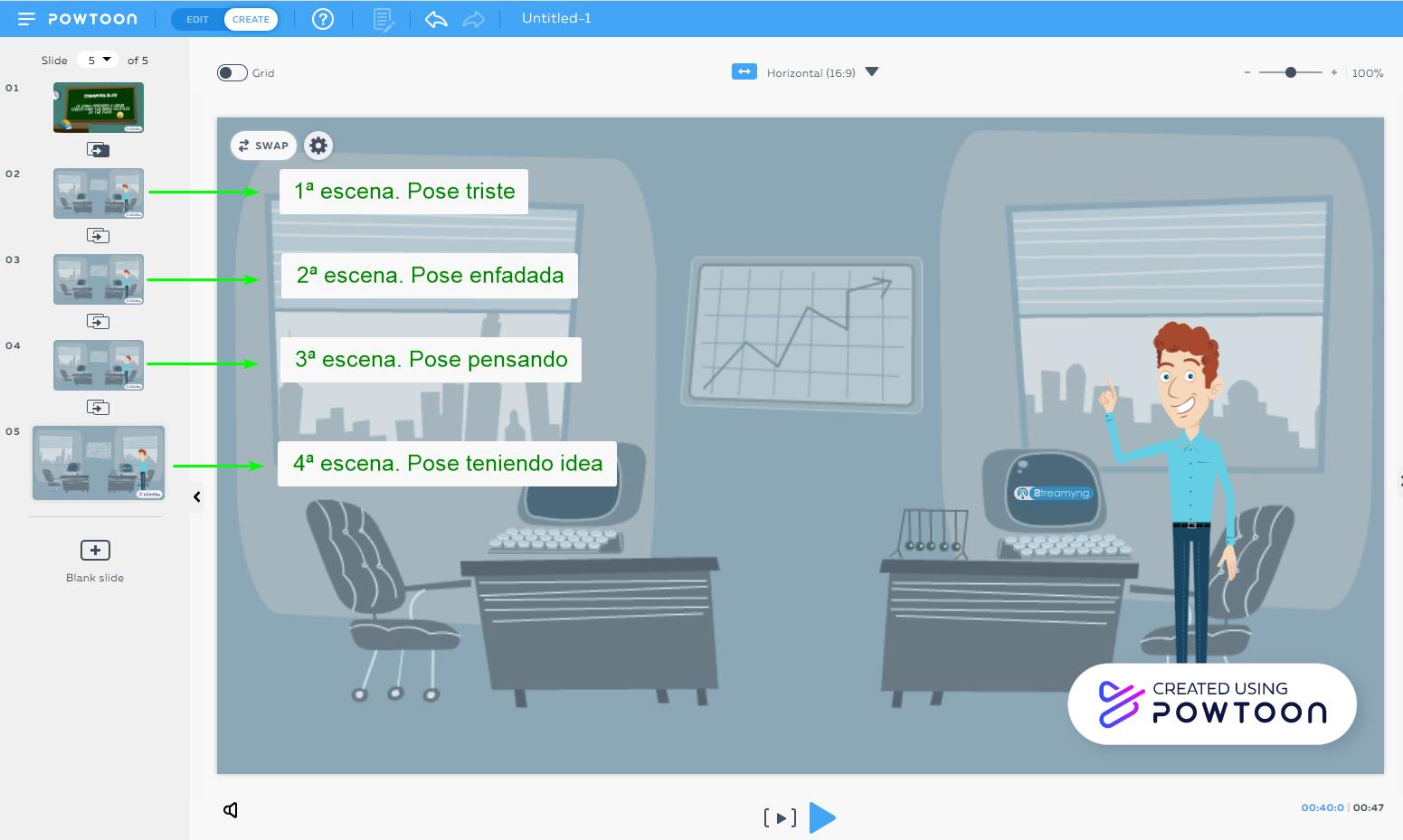Open the help question mark icon
This screenshot has height=840, width=1403.
click(323, 19)
